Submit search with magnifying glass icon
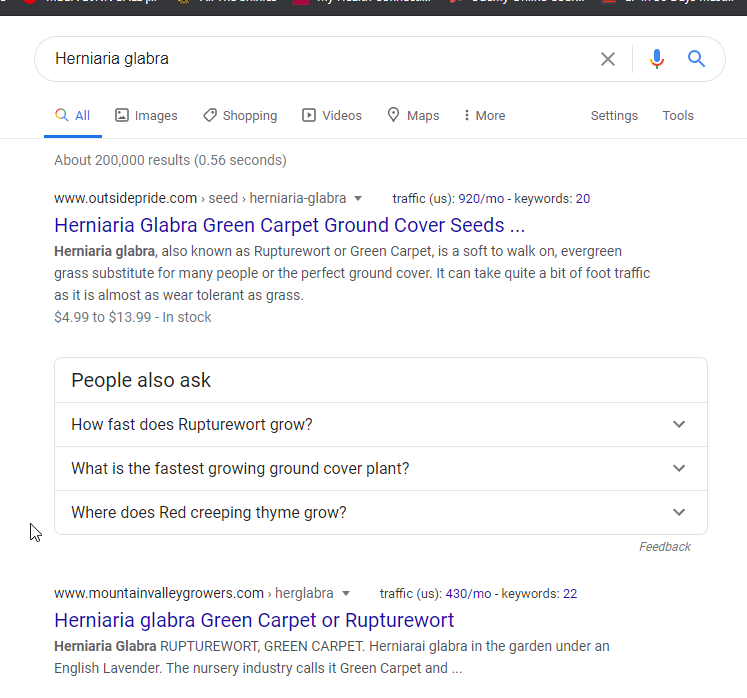Viewport: 747px width, 698px height. (x=696, y=59)
